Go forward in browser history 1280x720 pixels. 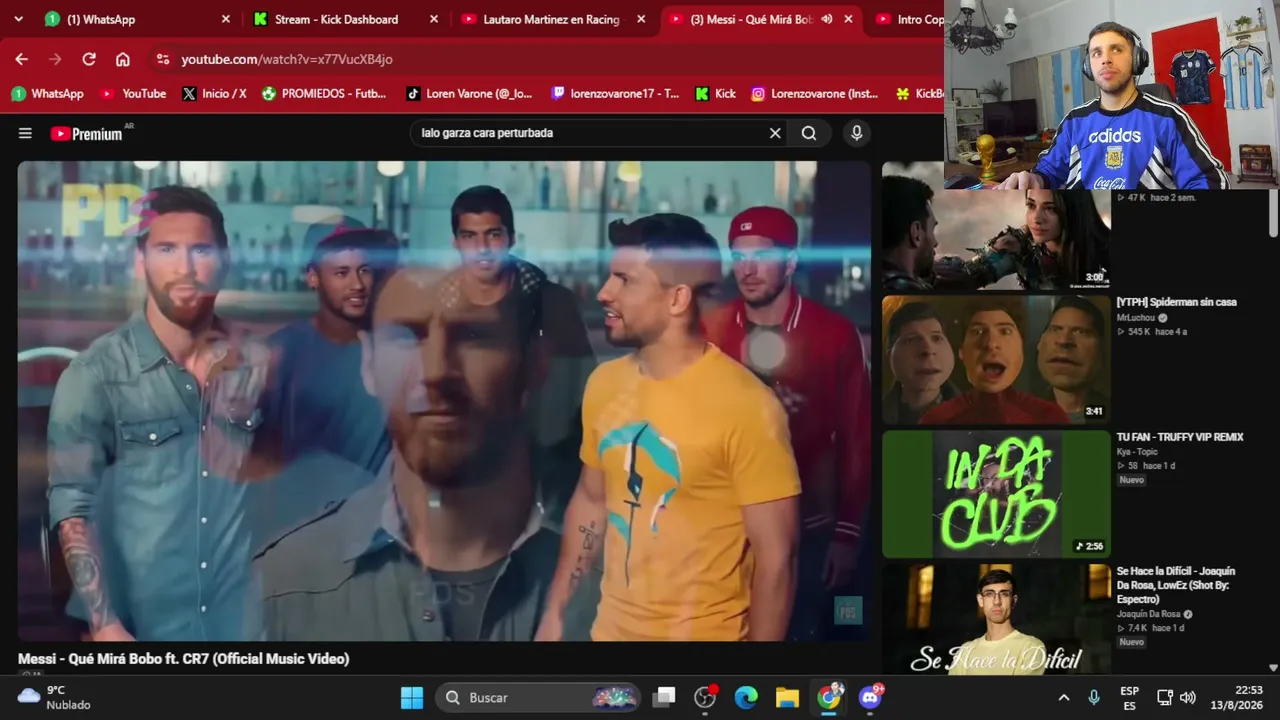pyautogui.click(x=55, y=59)
